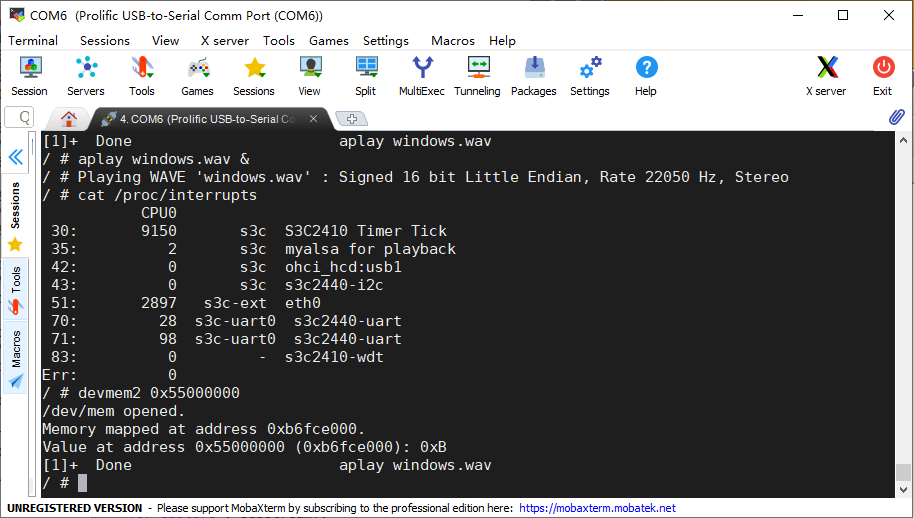Close the COM6 session tab

(x=314, y=119)
